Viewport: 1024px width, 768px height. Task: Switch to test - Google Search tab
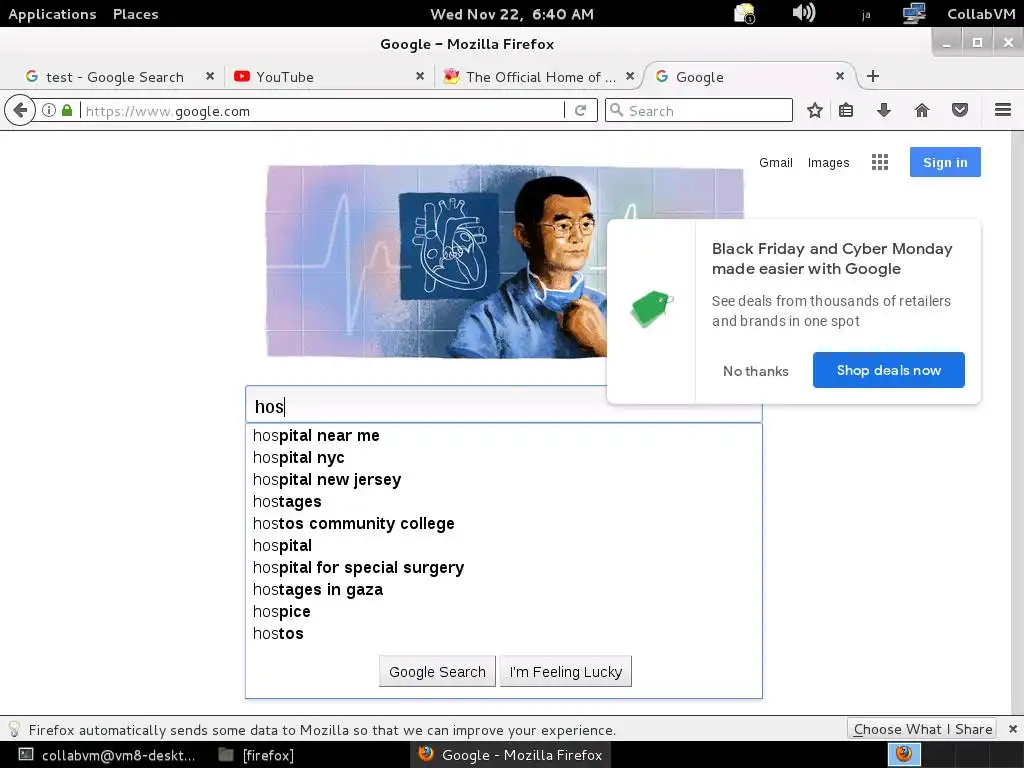click(114, 77)
